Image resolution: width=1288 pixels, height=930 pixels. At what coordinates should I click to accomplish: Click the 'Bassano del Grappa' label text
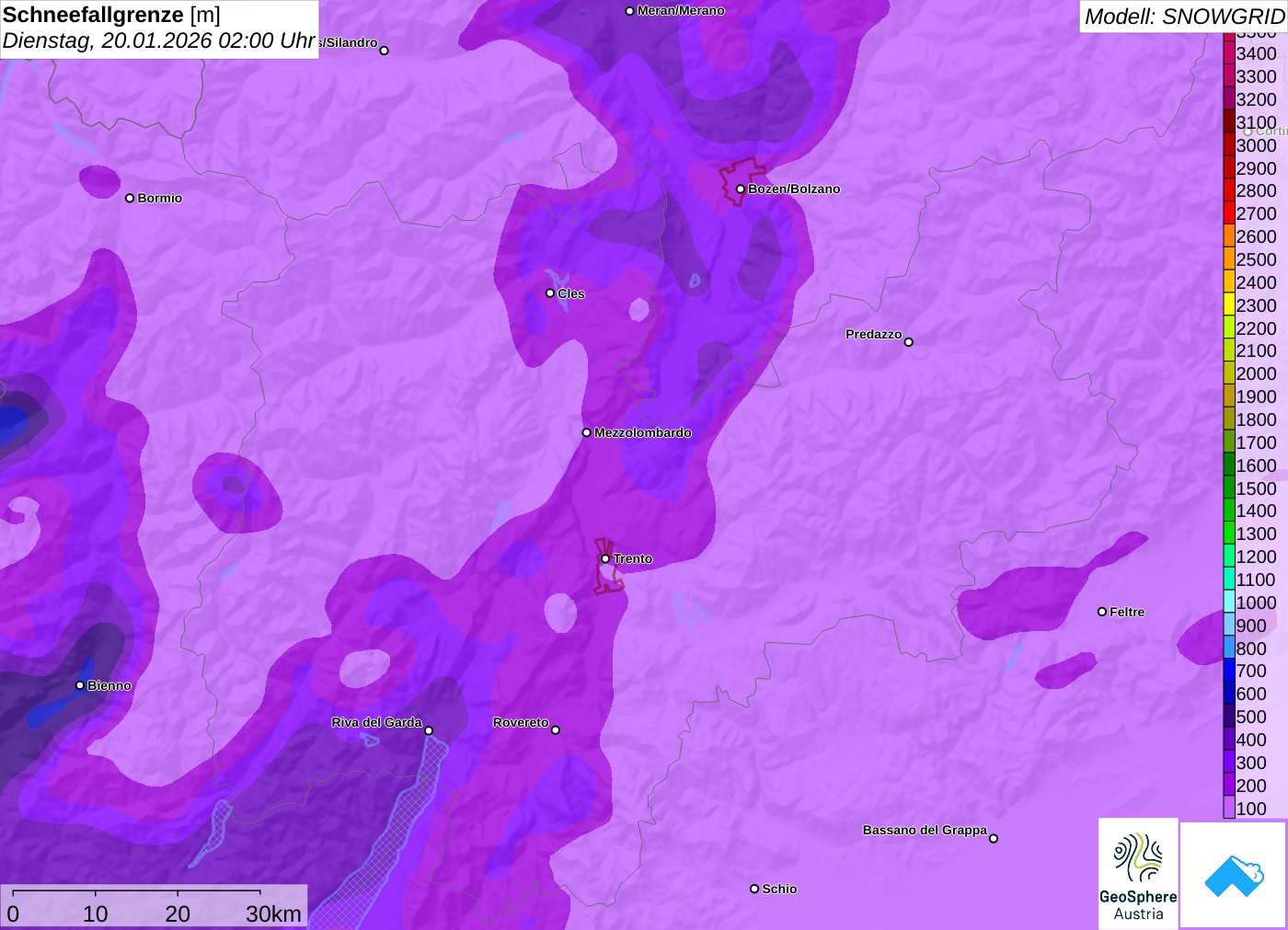click(925, 830)
